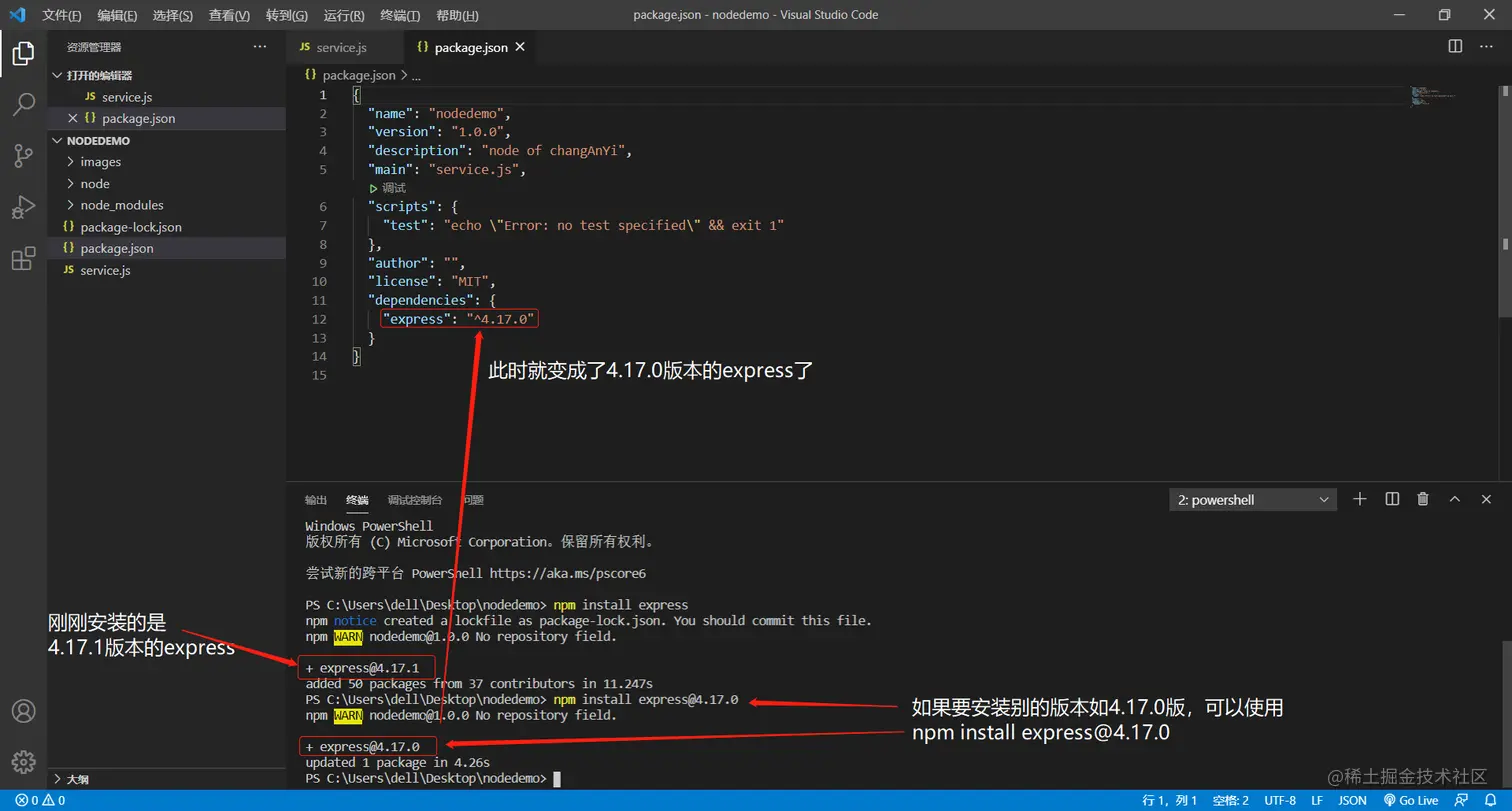The image size is (1512, 811).
Task: Switch to 调试控制台 panel tab
Action: tap(415, 499)
